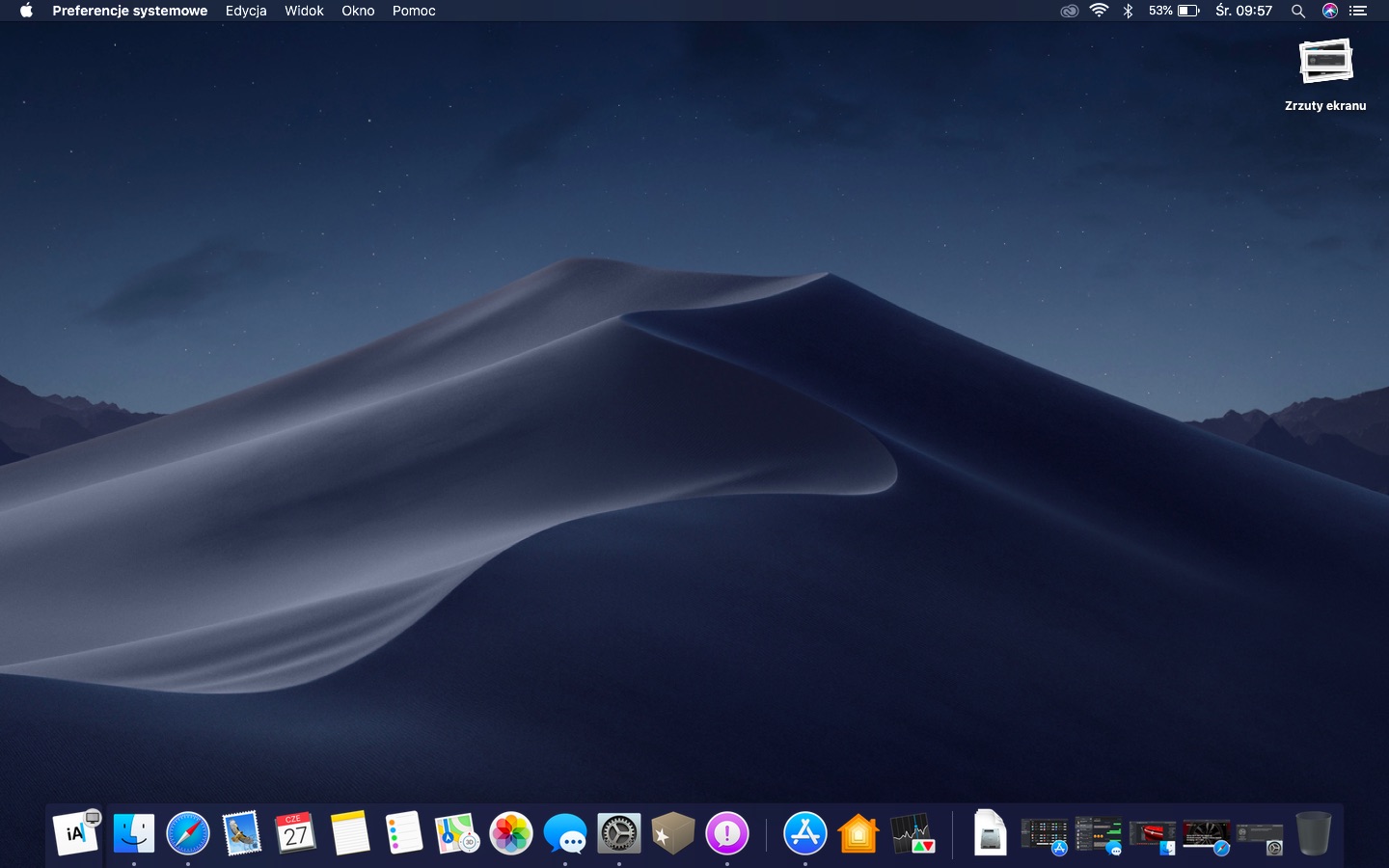Open the Preferencje systemowe menu

coord(129,11)
